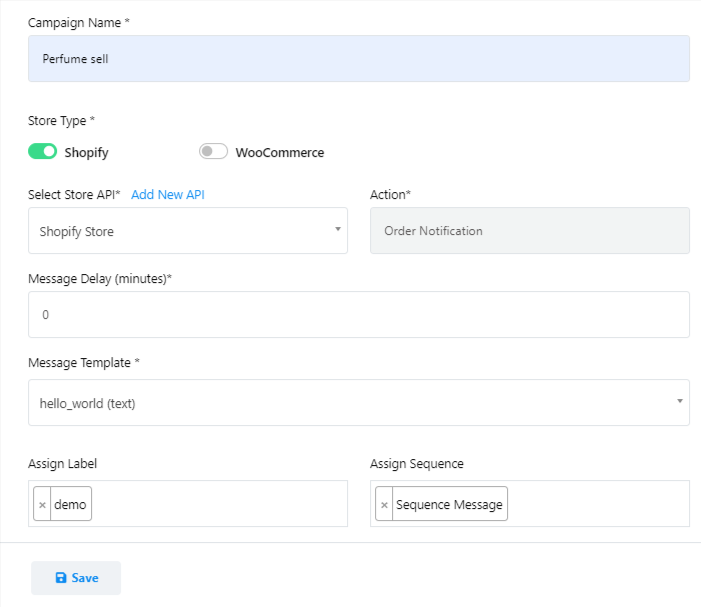Enable the WooCommerce store type switch
Screen dimensions: 701x607
[213, 152]
